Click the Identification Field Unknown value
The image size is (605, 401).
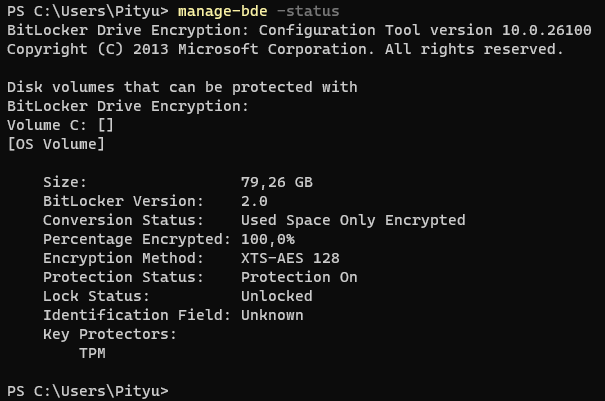click(x=272, y=315)
